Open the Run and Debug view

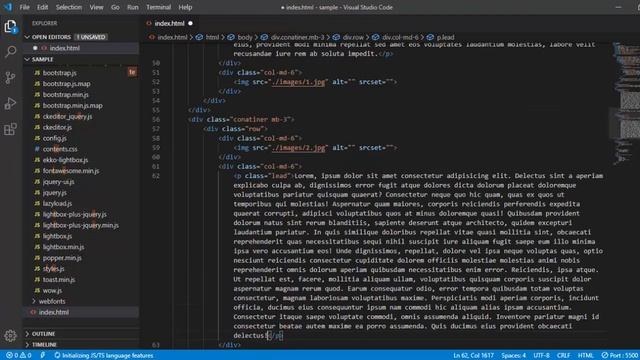[x=10, y=103]
